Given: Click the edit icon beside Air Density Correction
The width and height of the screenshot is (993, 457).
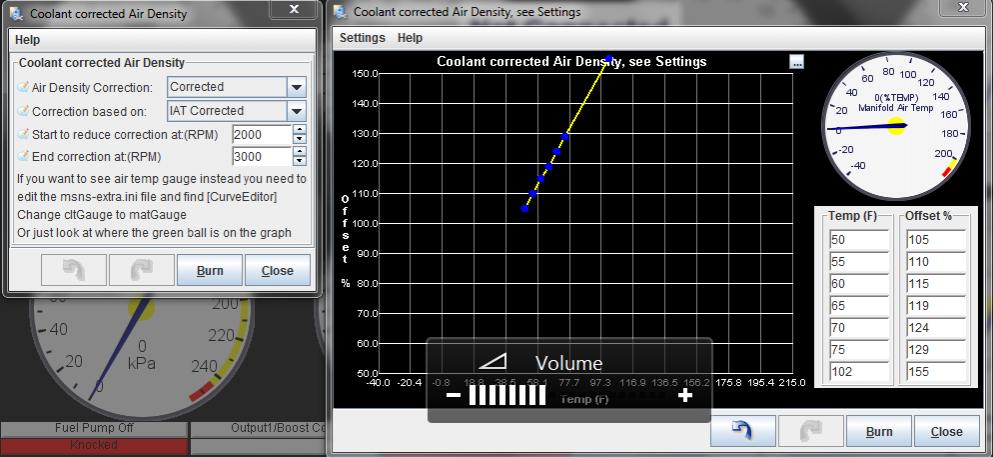Looking at the screenshot, I should (24, 88).
